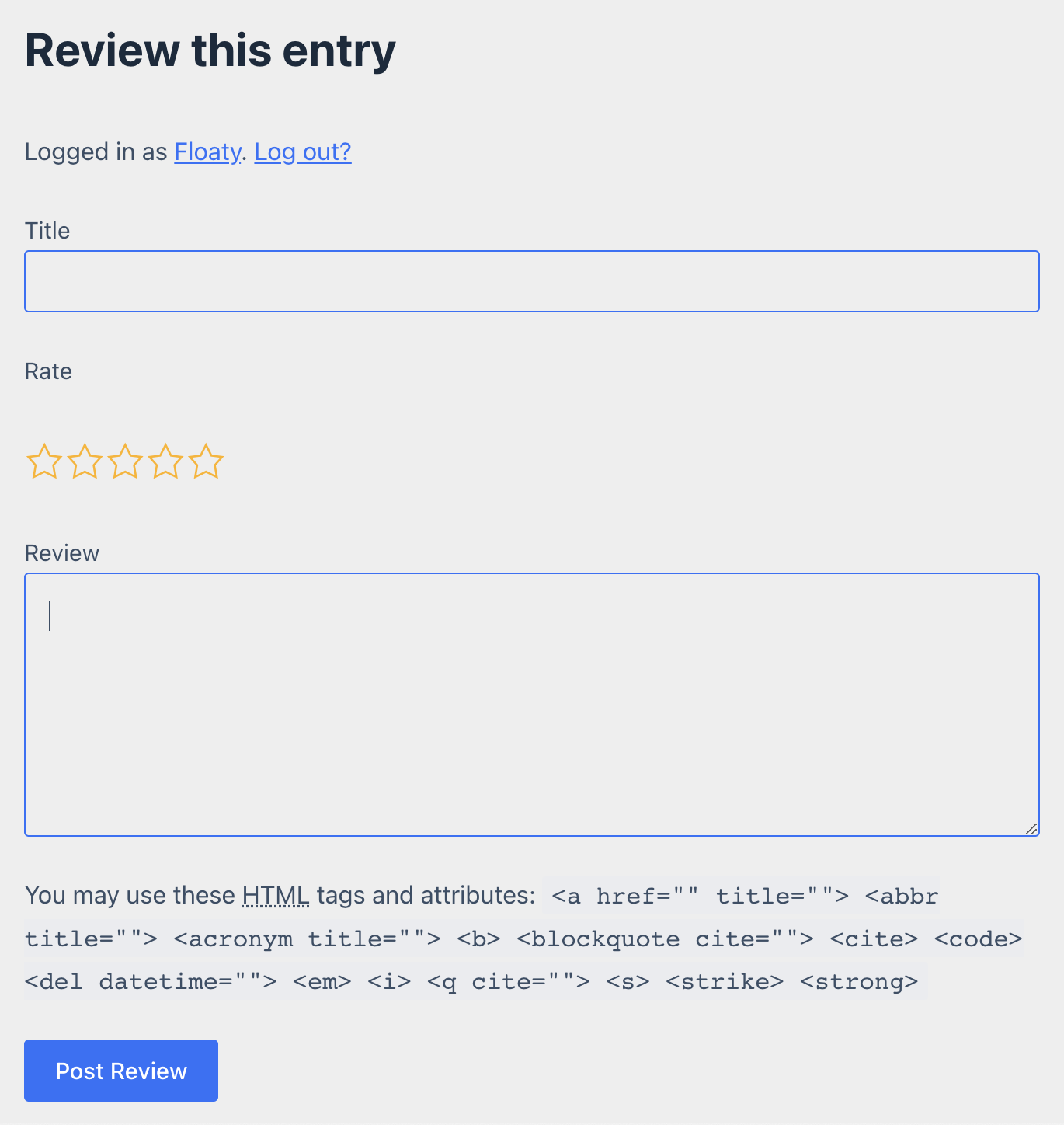Open the Floaty profile link
Image resolution: width=1064 pixels, height=1125 pixels.
[207, 152]
